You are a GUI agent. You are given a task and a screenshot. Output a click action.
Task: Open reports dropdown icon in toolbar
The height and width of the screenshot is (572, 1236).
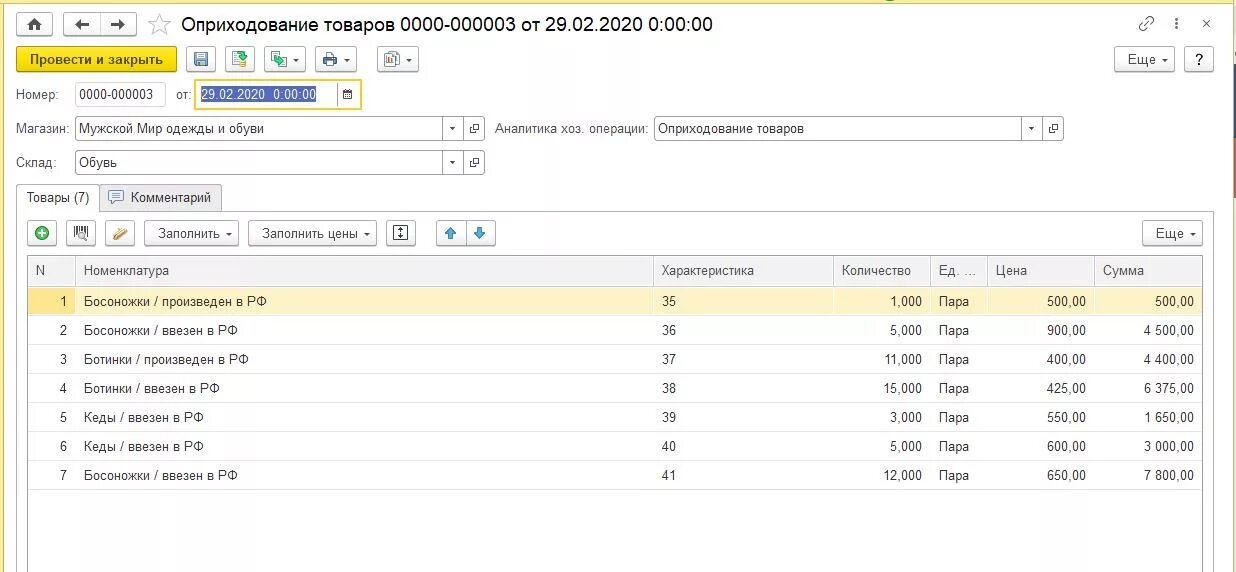pyautogui.click(x=398, y=60)
